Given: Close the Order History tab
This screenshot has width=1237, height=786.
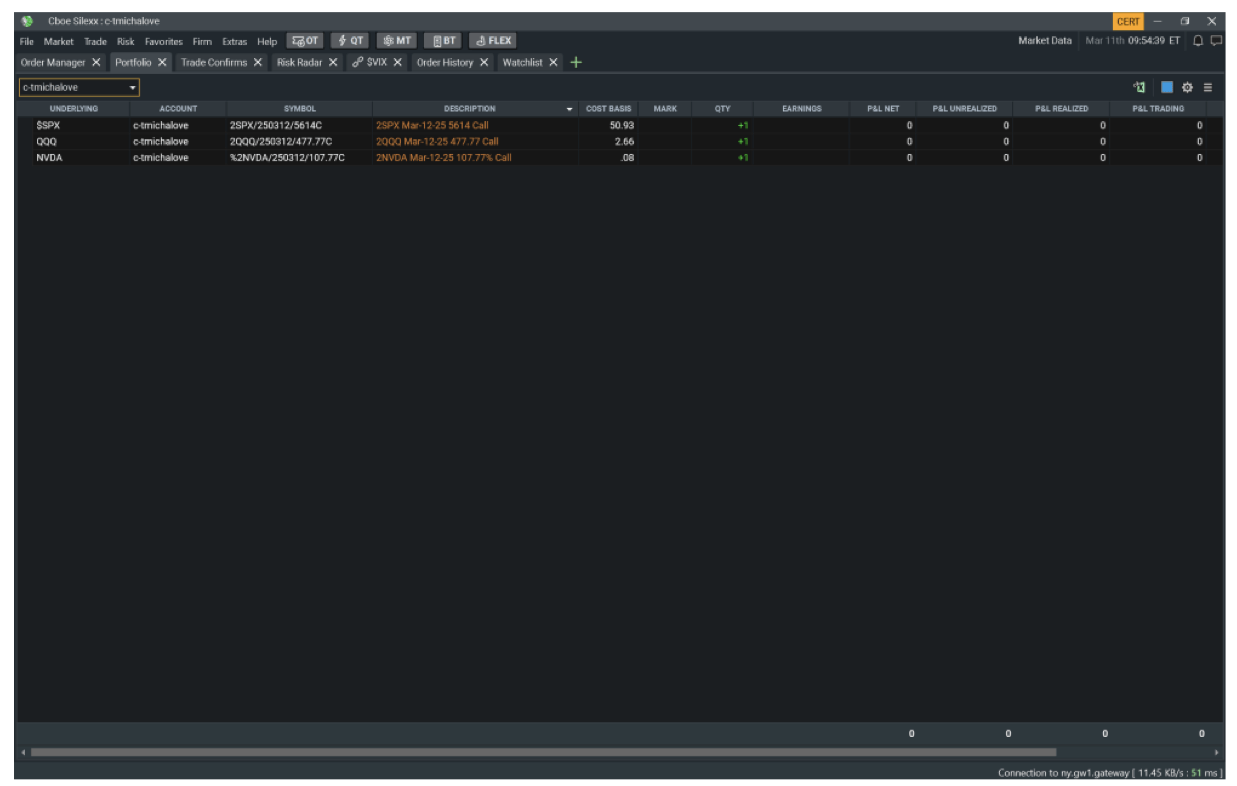Looking at the screenshot, I should (x=484, y=62).
